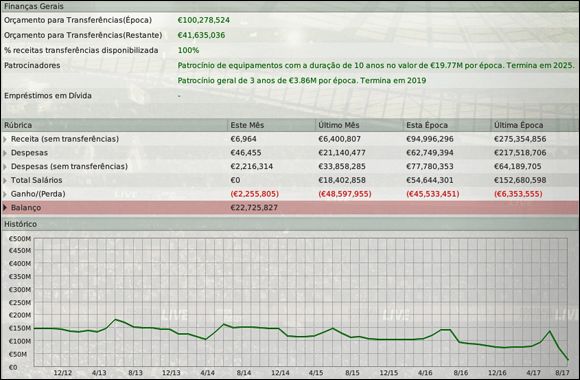The height and width of the screenshot is (380, 580).
Task: Click the 12/16 date on chart axis
Action: click(498, 373)
